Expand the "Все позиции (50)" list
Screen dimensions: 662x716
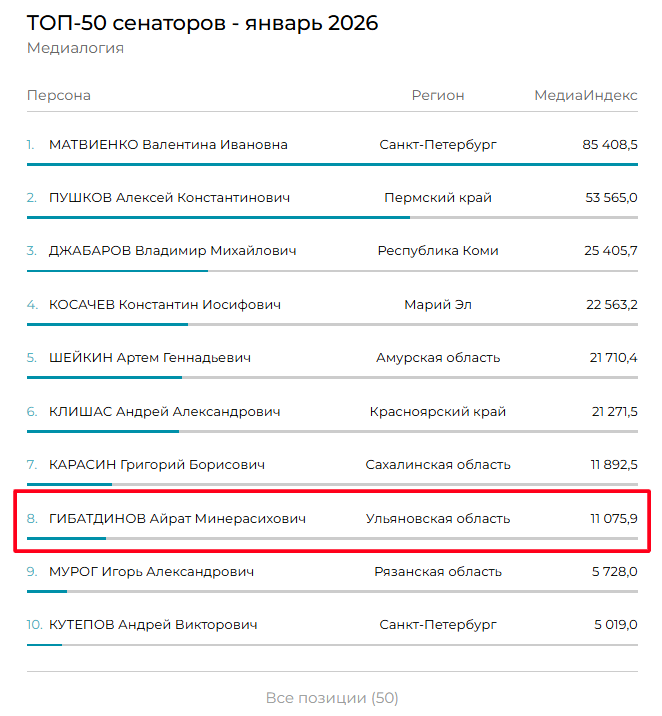[x=331, y=697]
